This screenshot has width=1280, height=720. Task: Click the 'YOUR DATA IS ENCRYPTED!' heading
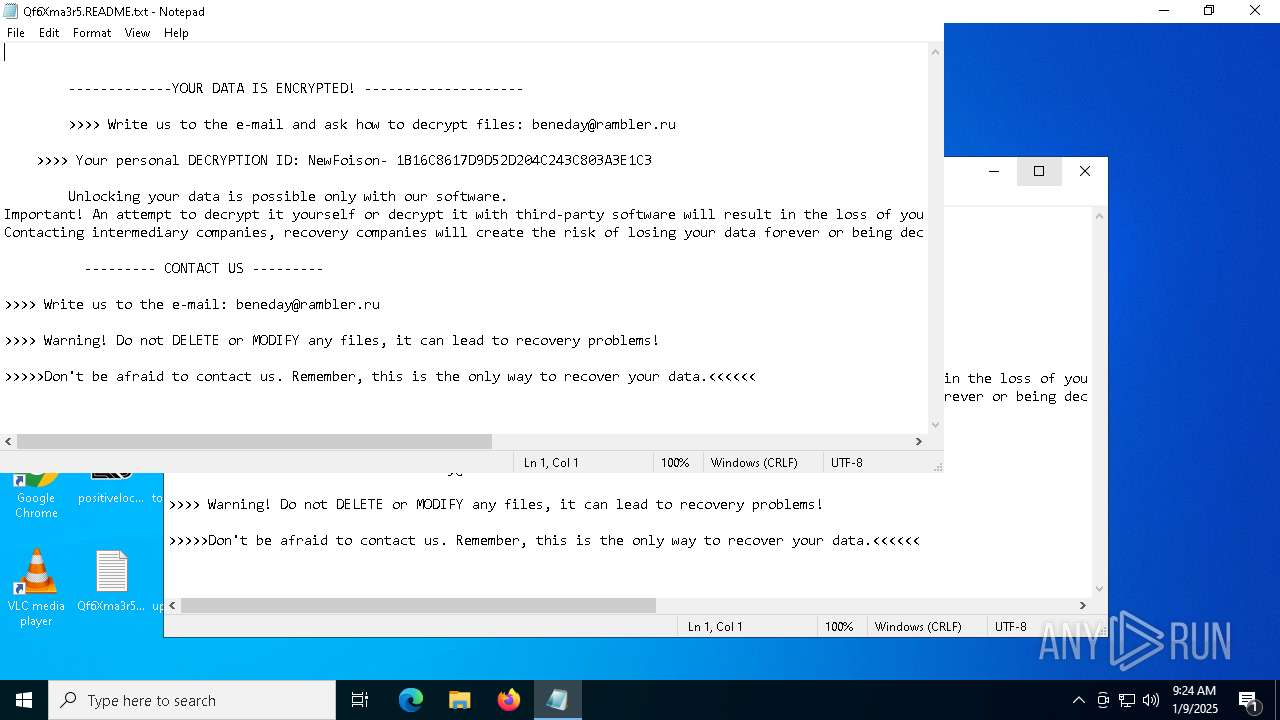[263, 88]
